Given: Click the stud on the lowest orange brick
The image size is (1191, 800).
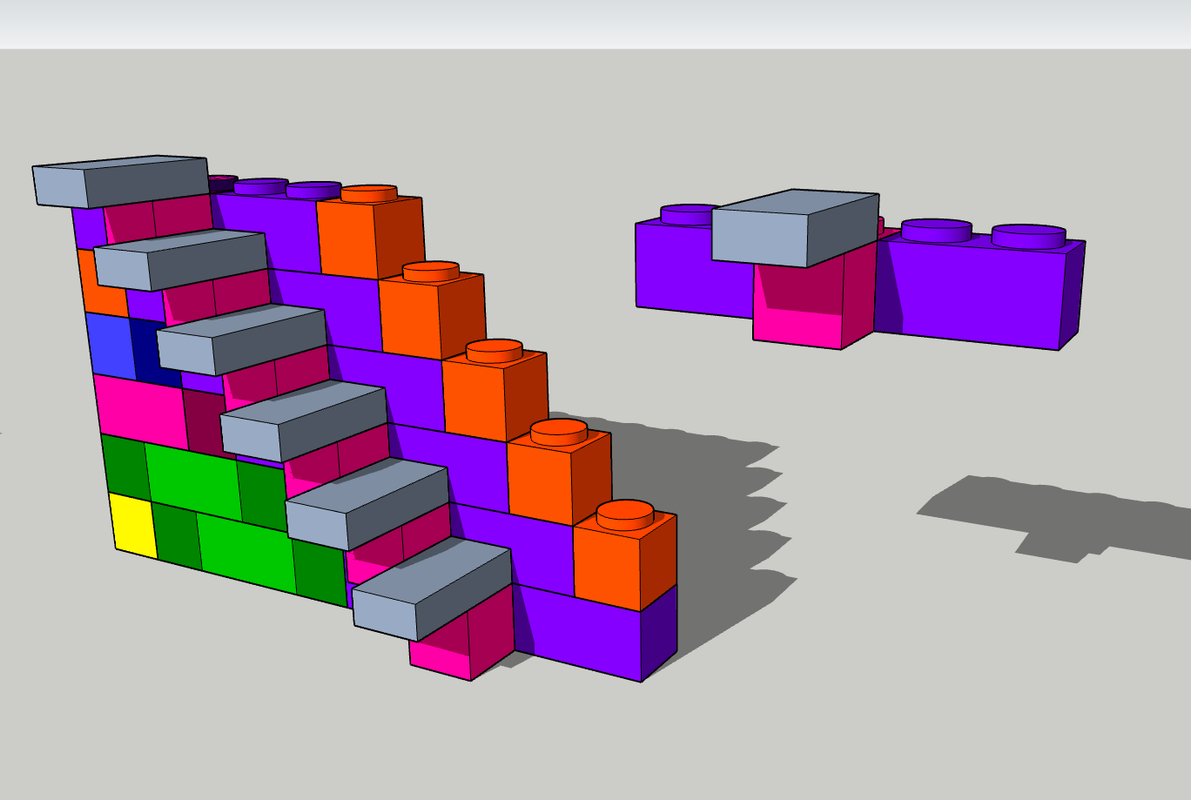Looking at the screenshot, I should tap(625, 514).
